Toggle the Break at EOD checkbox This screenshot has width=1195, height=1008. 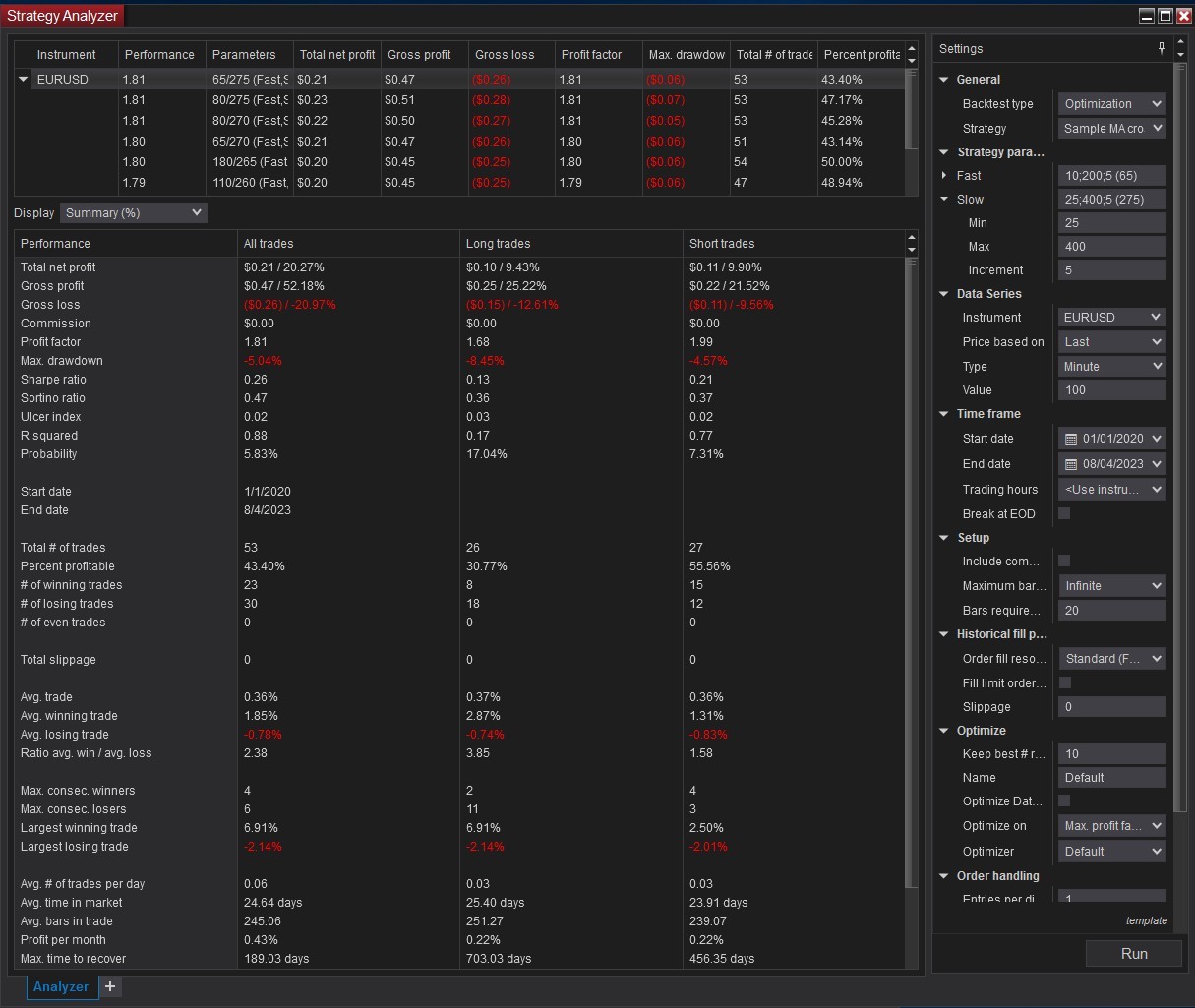point(1064,513)
